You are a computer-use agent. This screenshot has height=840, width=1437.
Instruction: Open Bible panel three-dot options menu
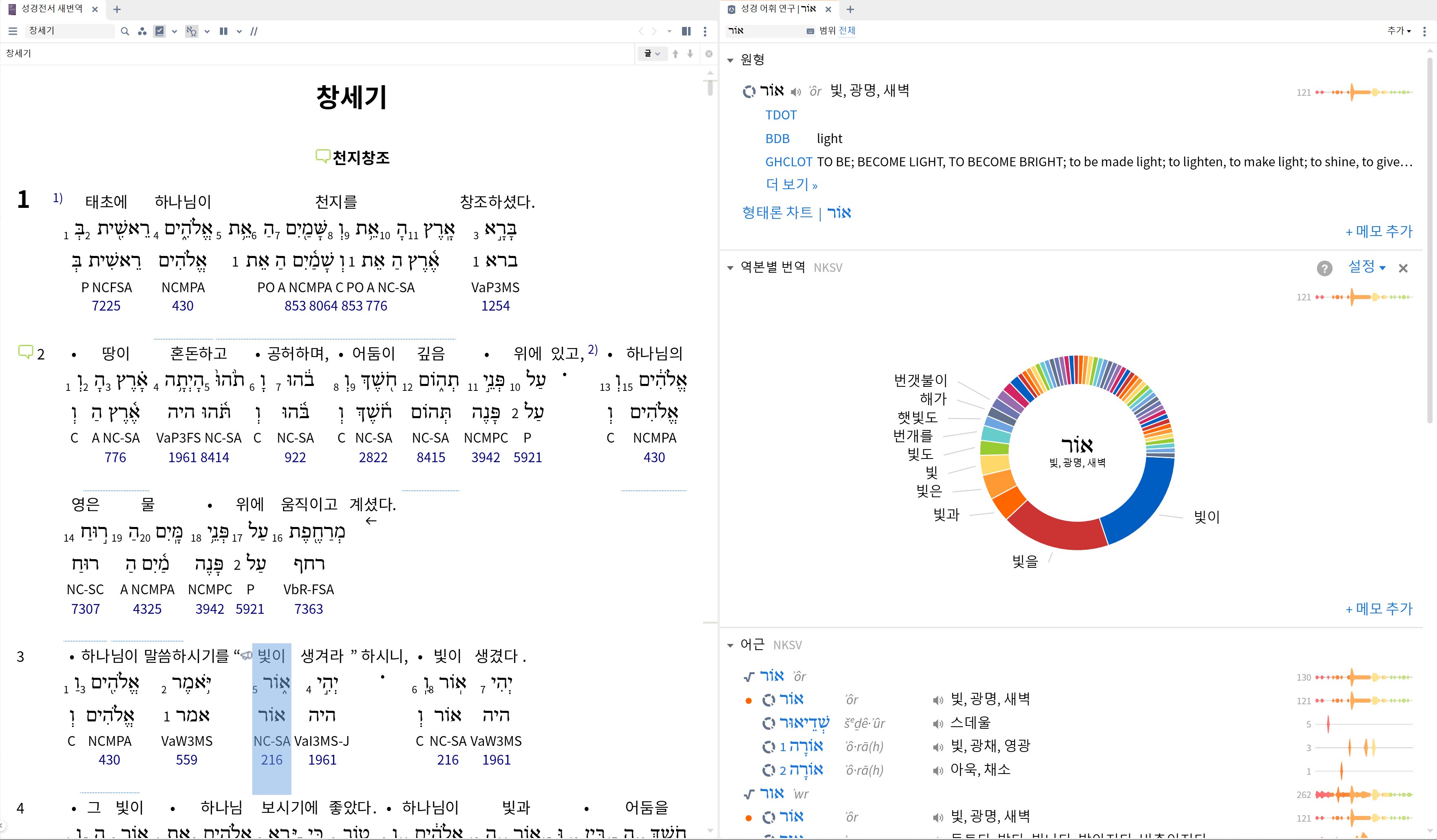pos(705,31)
